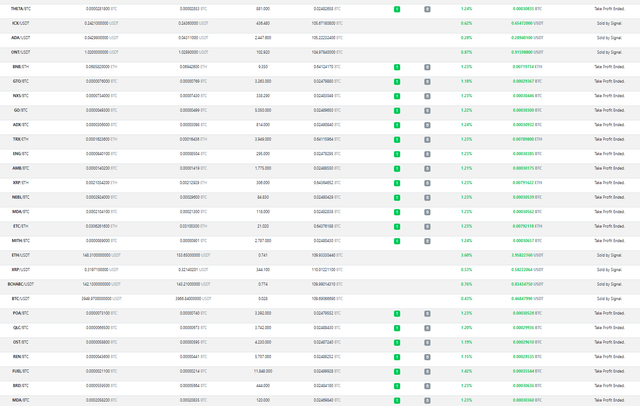Select the gray badge for GTO/BTC
This screenshot has height=406, width=640.
[427, 82]
